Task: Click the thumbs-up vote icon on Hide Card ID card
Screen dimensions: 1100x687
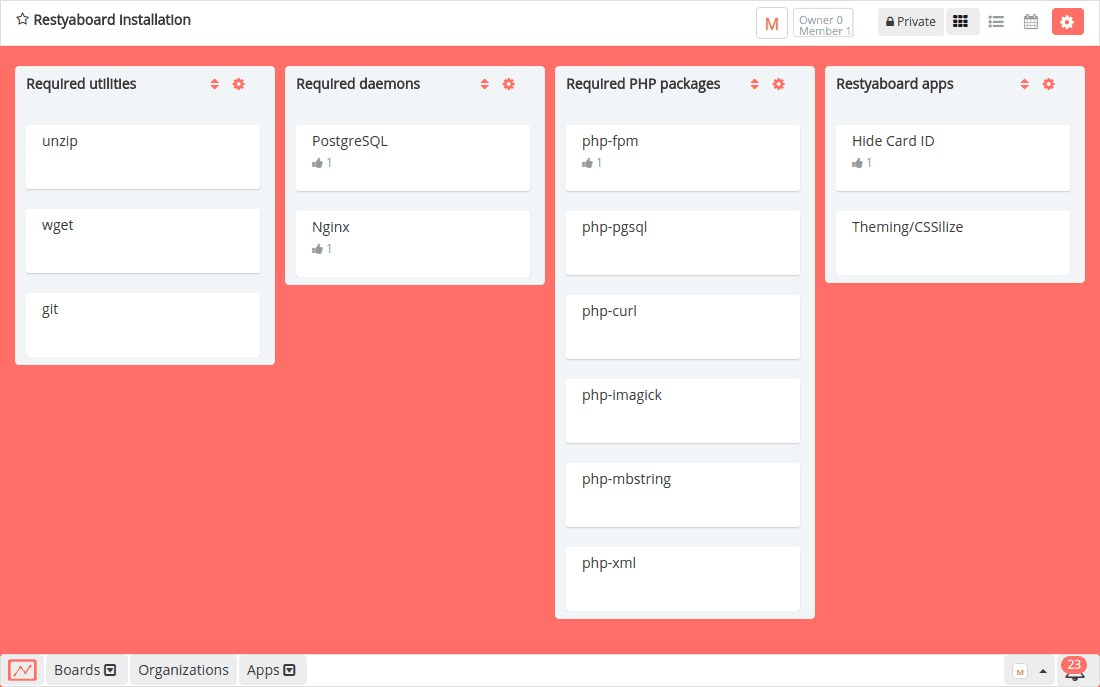Action: 858,163
